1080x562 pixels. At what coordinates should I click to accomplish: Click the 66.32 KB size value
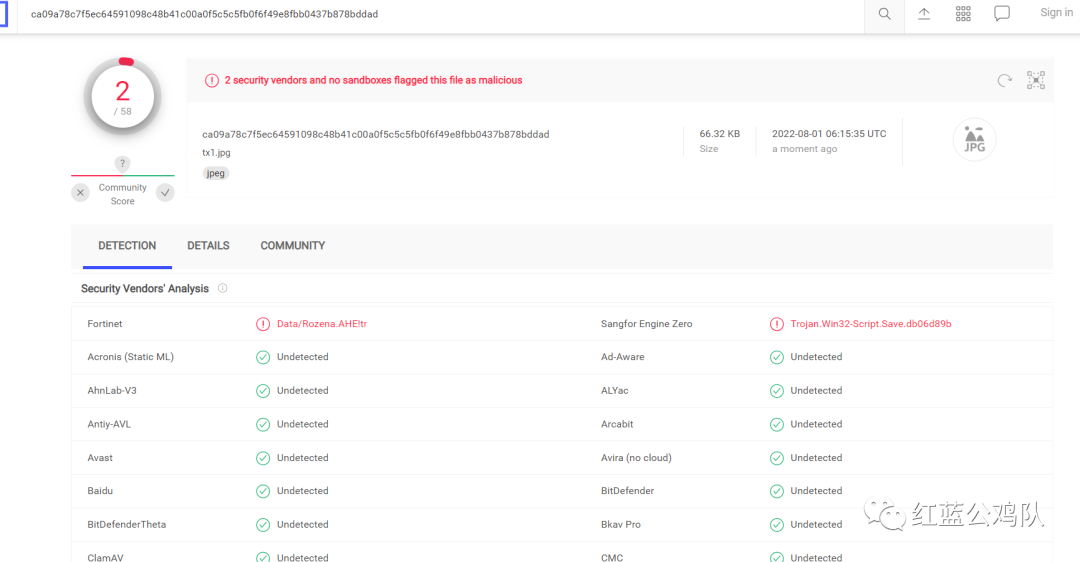tap(720, 134)
